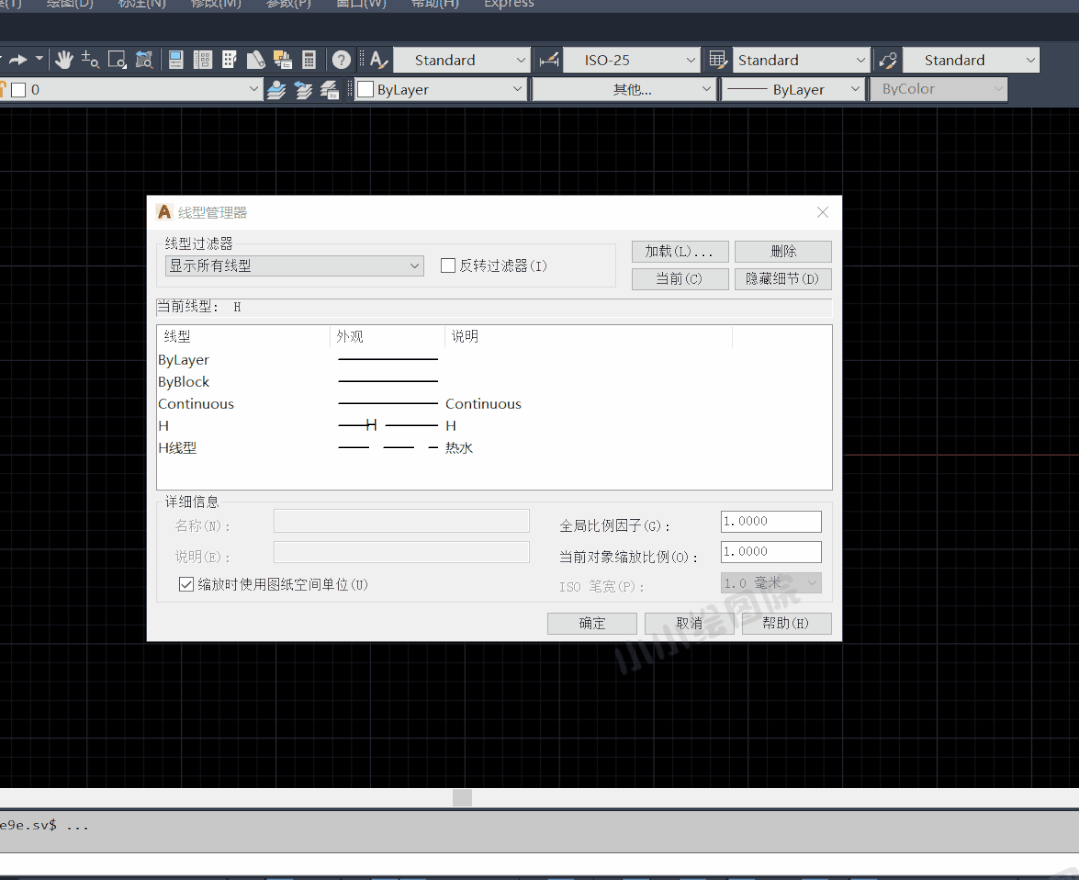Click the Zoom Realtime magnifier icon
This screenshot has height=880, width=1079.
[90, 60]
